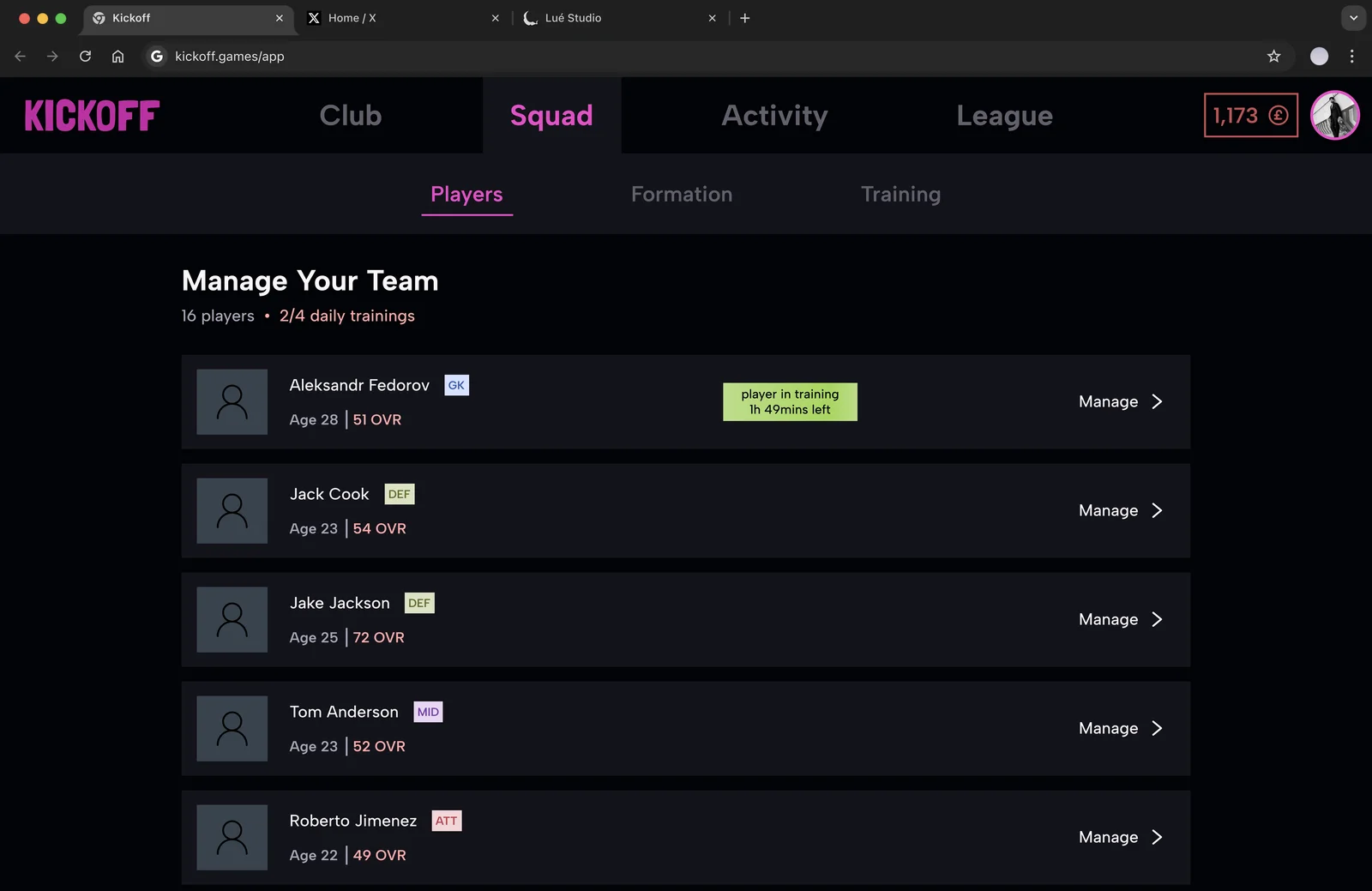Switch to the Formation tab
The width and height of the screenshot is (1372, 891).
682,195
